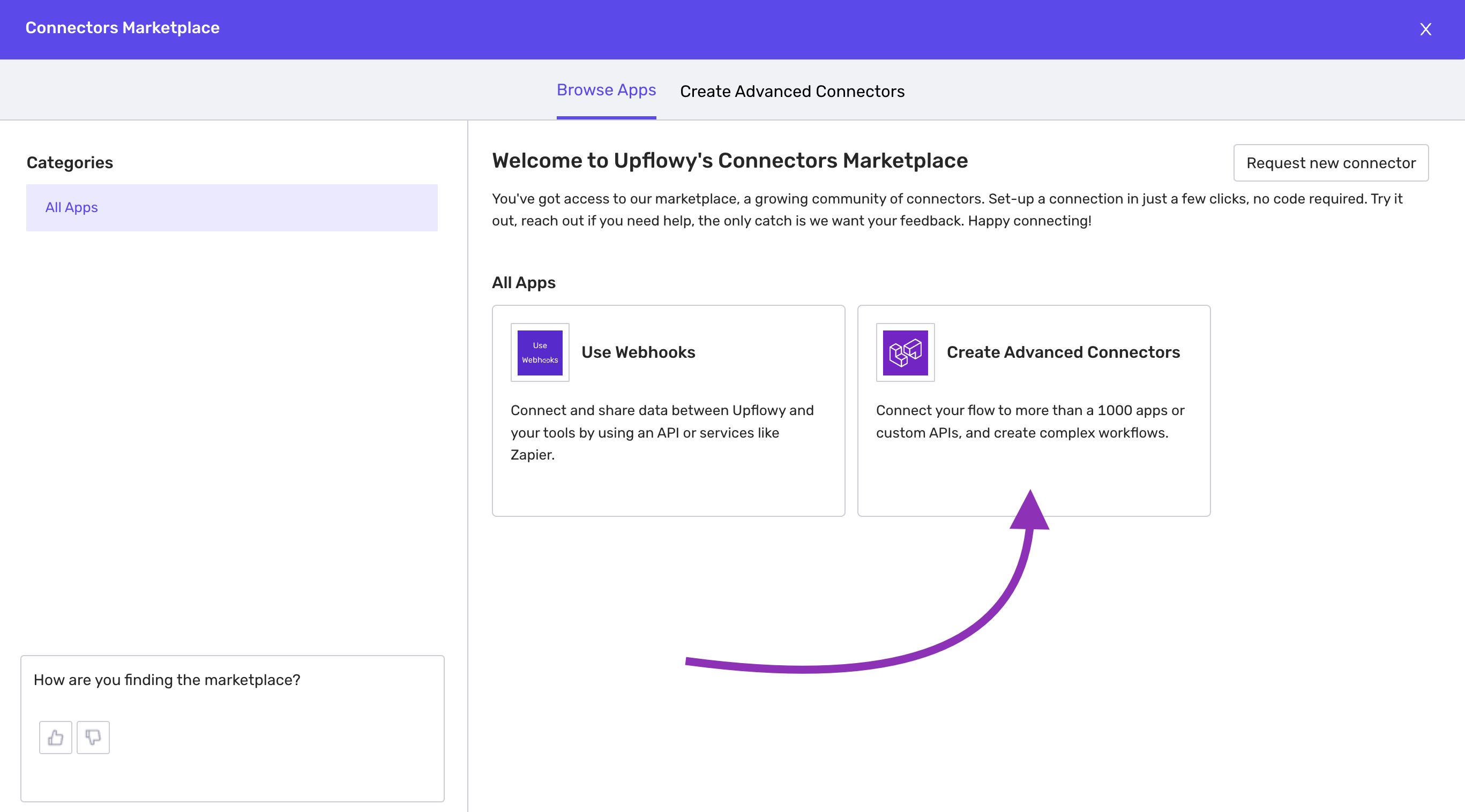Click the Connectors Marketplace title
The width and height of the screenshot is (1465, 812).
[122, 28]
